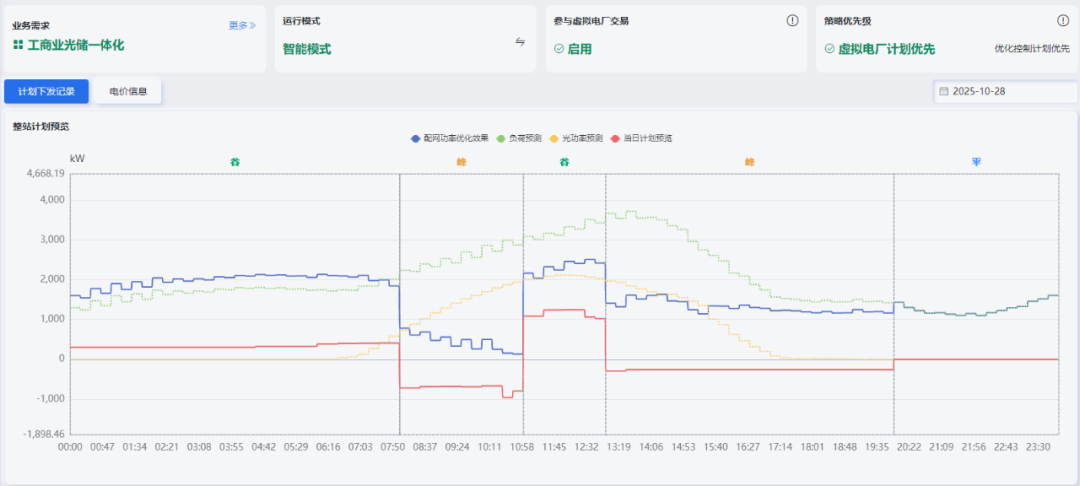The width and height of the screenshot is (1080, 486).
Task: Click the 虚拟电厂计划优先 strategy label
Action: pyautogui.click(x=885, y=48)
